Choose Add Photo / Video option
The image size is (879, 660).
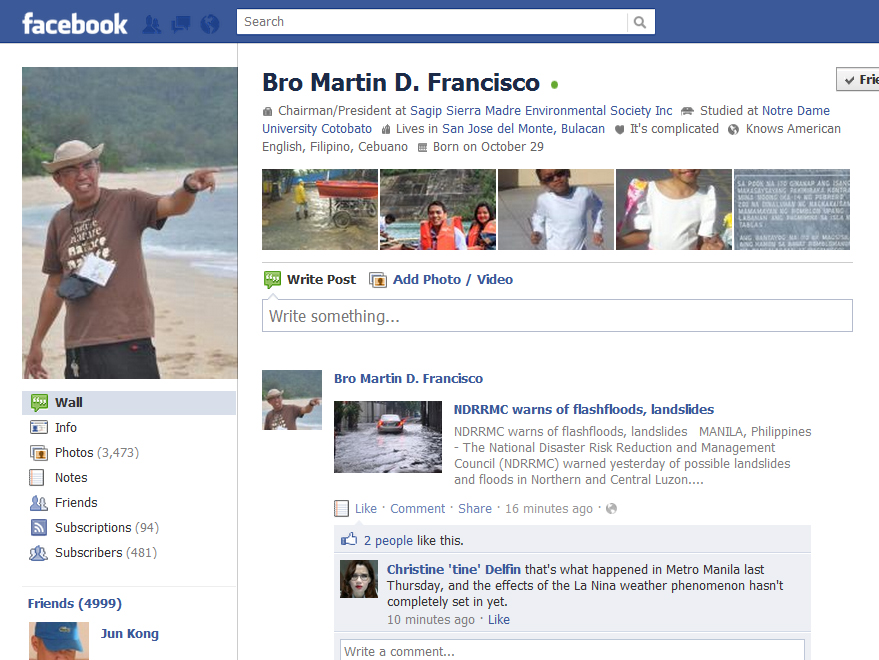452,280
